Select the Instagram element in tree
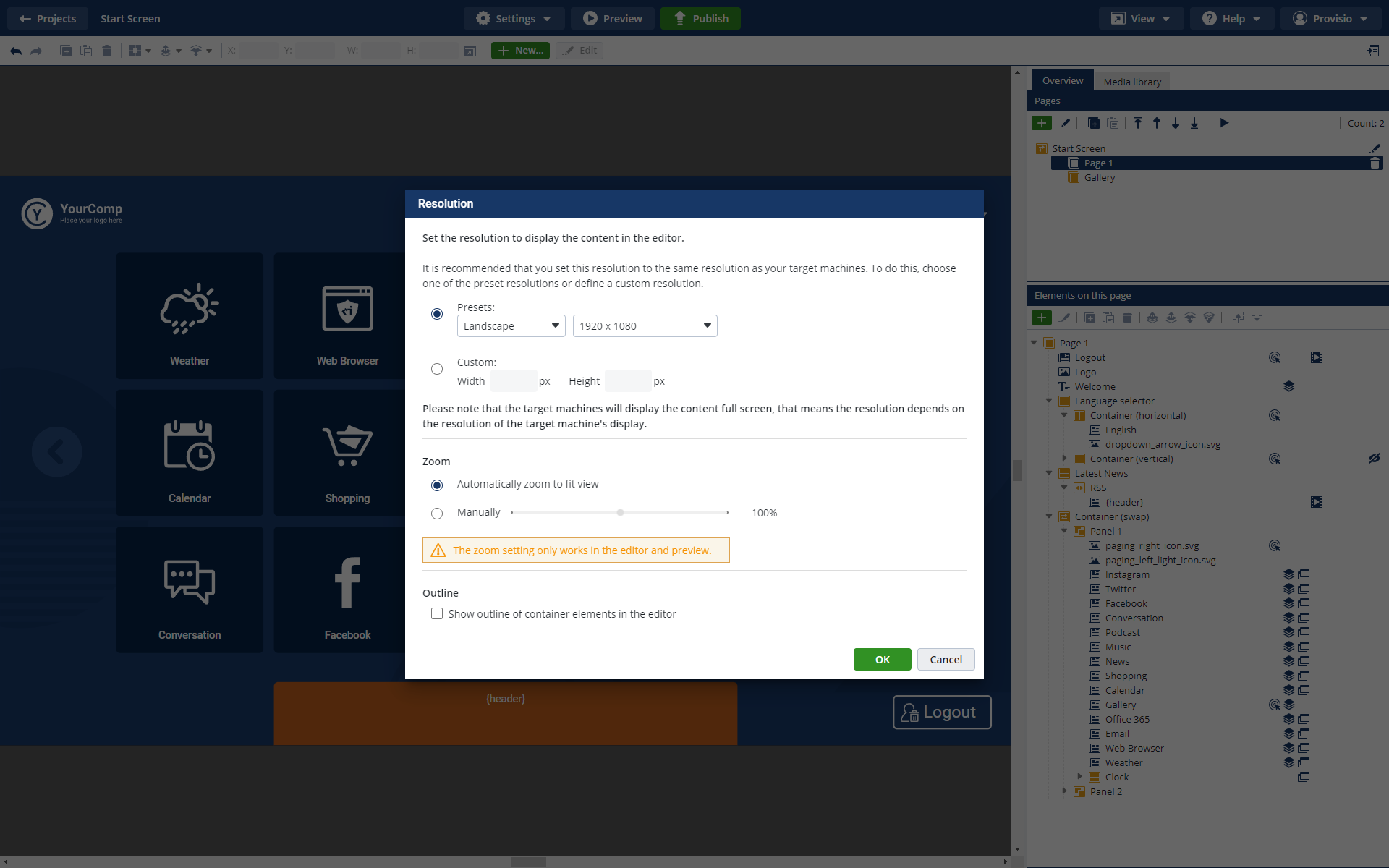 coord(1126,574)
